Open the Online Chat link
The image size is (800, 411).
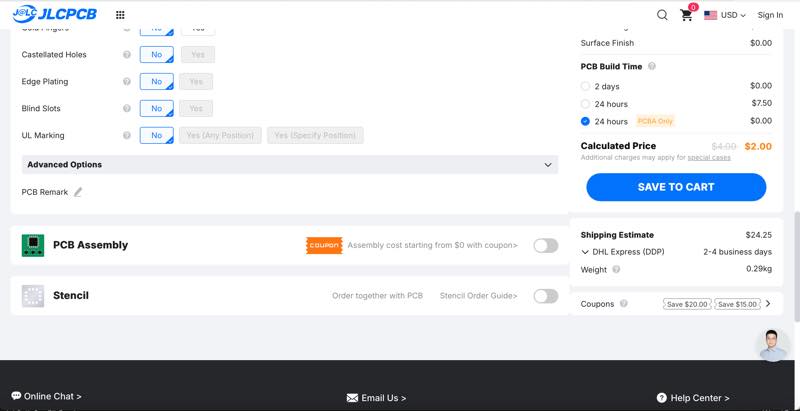52,396
